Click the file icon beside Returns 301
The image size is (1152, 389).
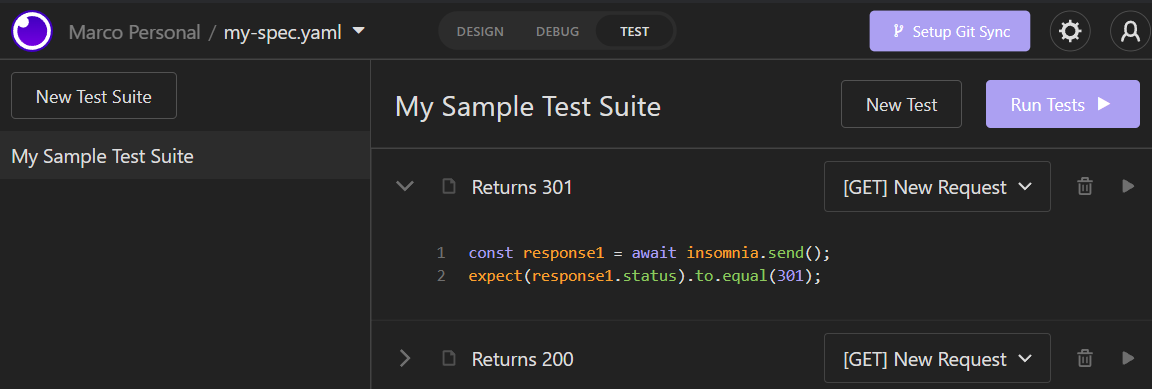pyautogui.click(x=448, y=187)
